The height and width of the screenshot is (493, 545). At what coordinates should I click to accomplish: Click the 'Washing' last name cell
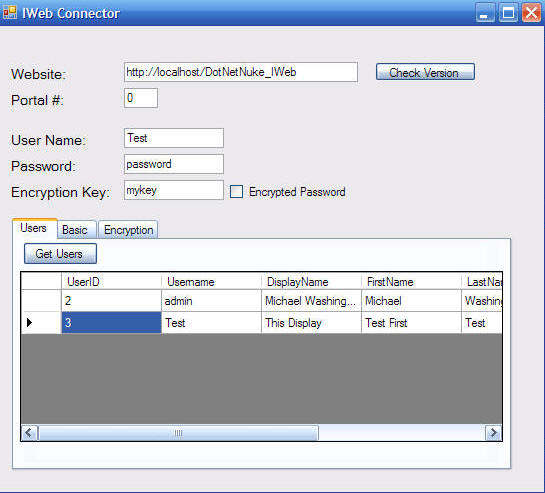click(x=482, y=301)
